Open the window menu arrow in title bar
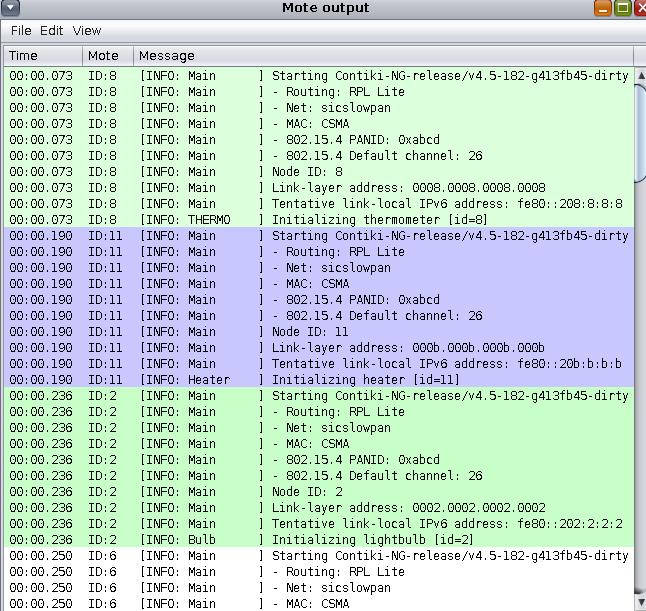The width and height of the screenshot is (646, 611). coord(10,7)
